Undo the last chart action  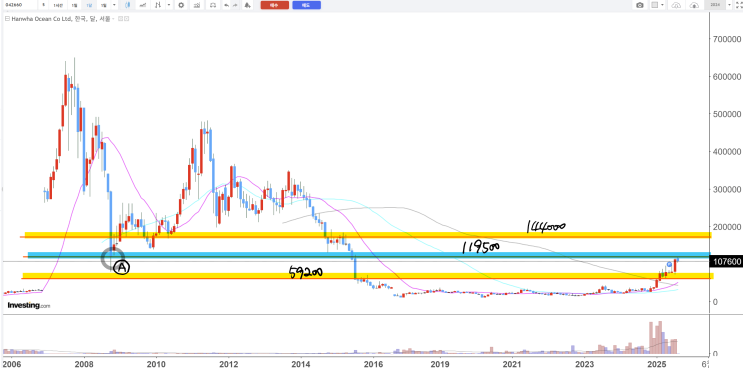227,5
